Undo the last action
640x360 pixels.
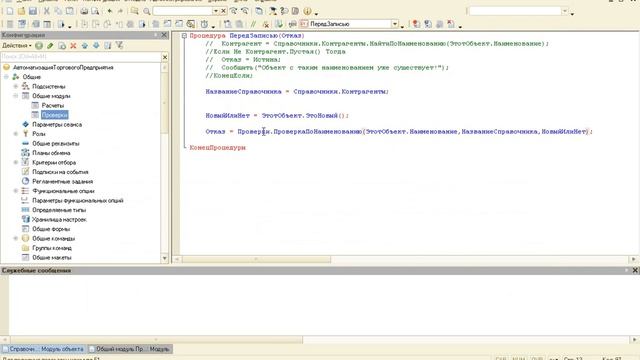(109, 11)
